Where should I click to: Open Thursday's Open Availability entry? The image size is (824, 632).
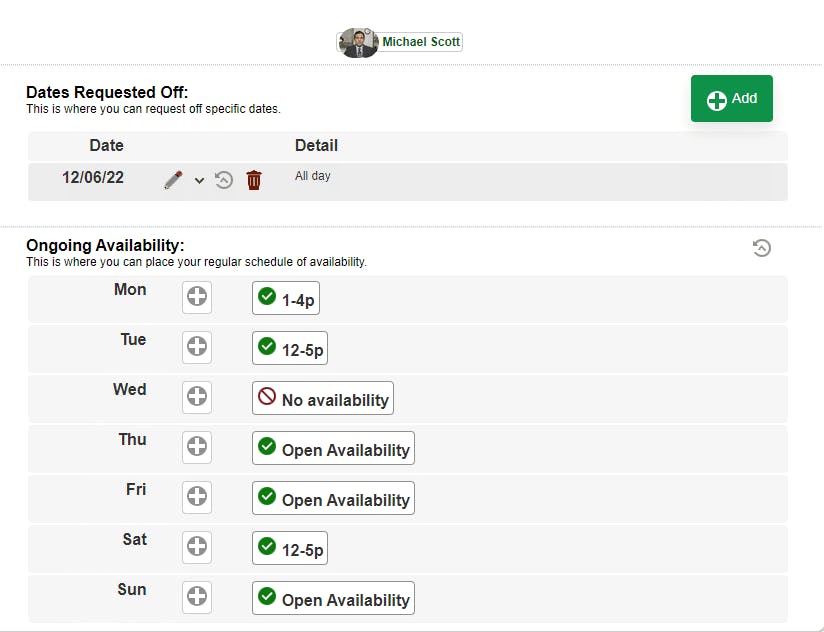coord(333,448)
